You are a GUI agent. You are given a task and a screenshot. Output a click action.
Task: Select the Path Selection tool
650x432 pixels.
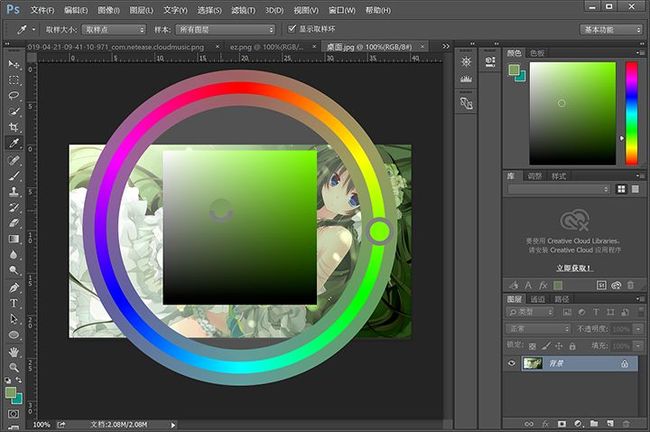(14, 319)
